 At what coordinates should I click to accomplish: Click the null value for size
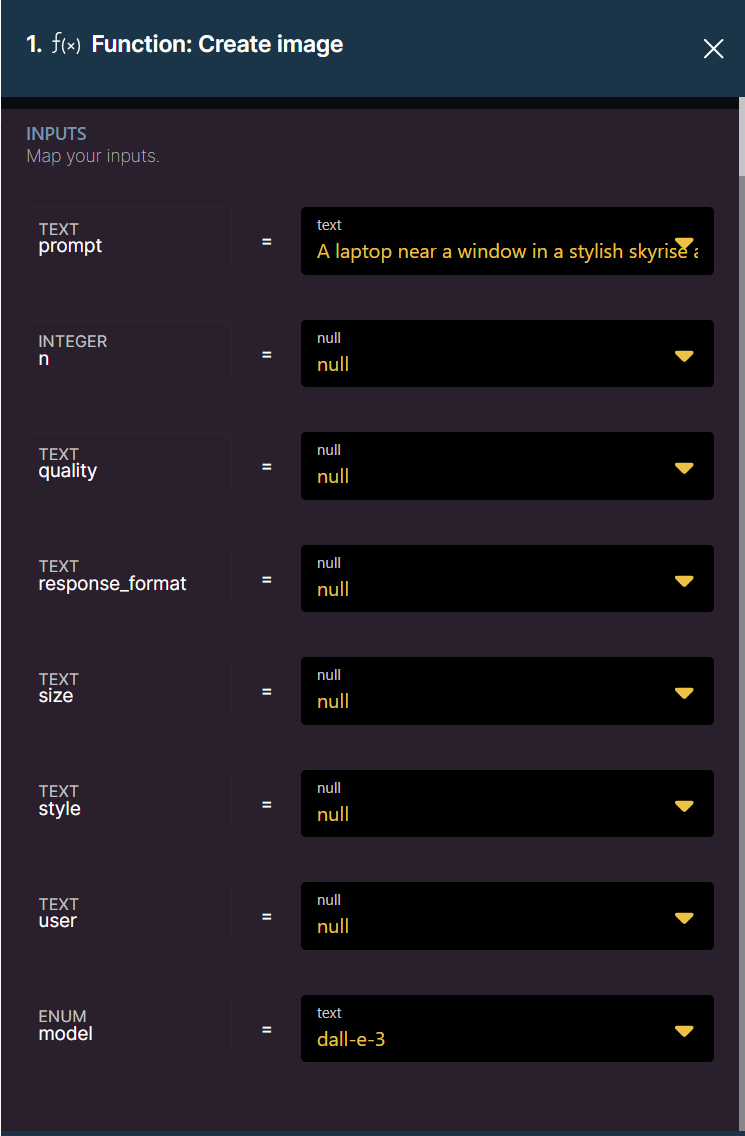point(333,701)
